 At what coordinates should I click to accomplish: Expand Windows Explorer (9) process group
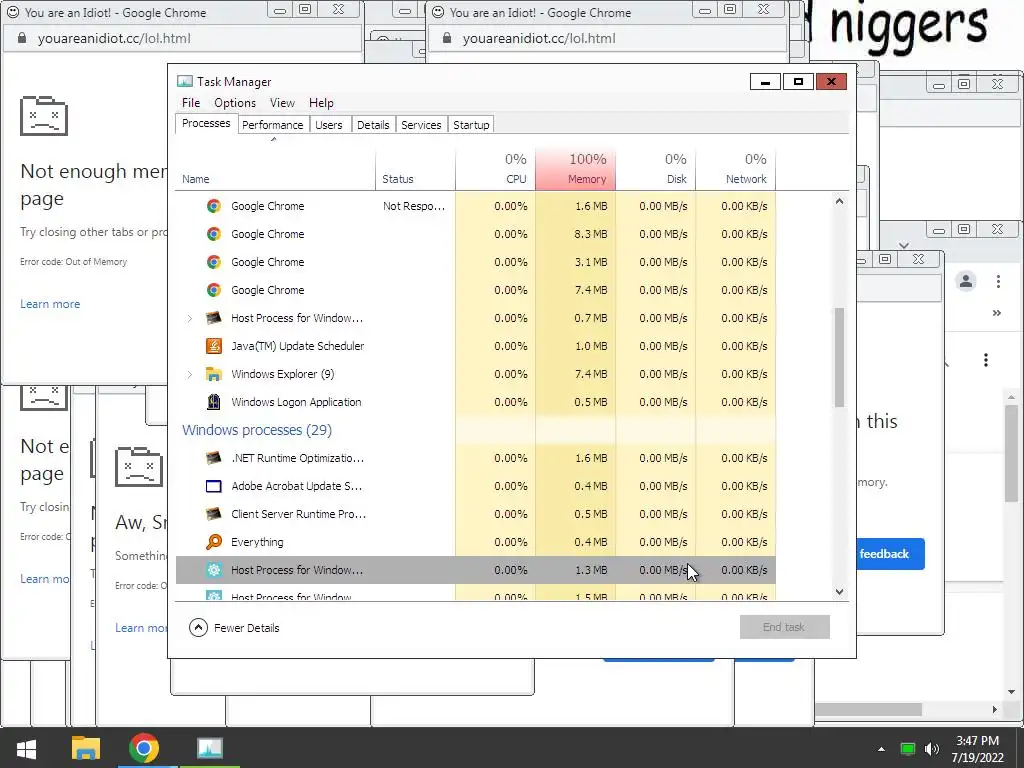tap(189, 374)
